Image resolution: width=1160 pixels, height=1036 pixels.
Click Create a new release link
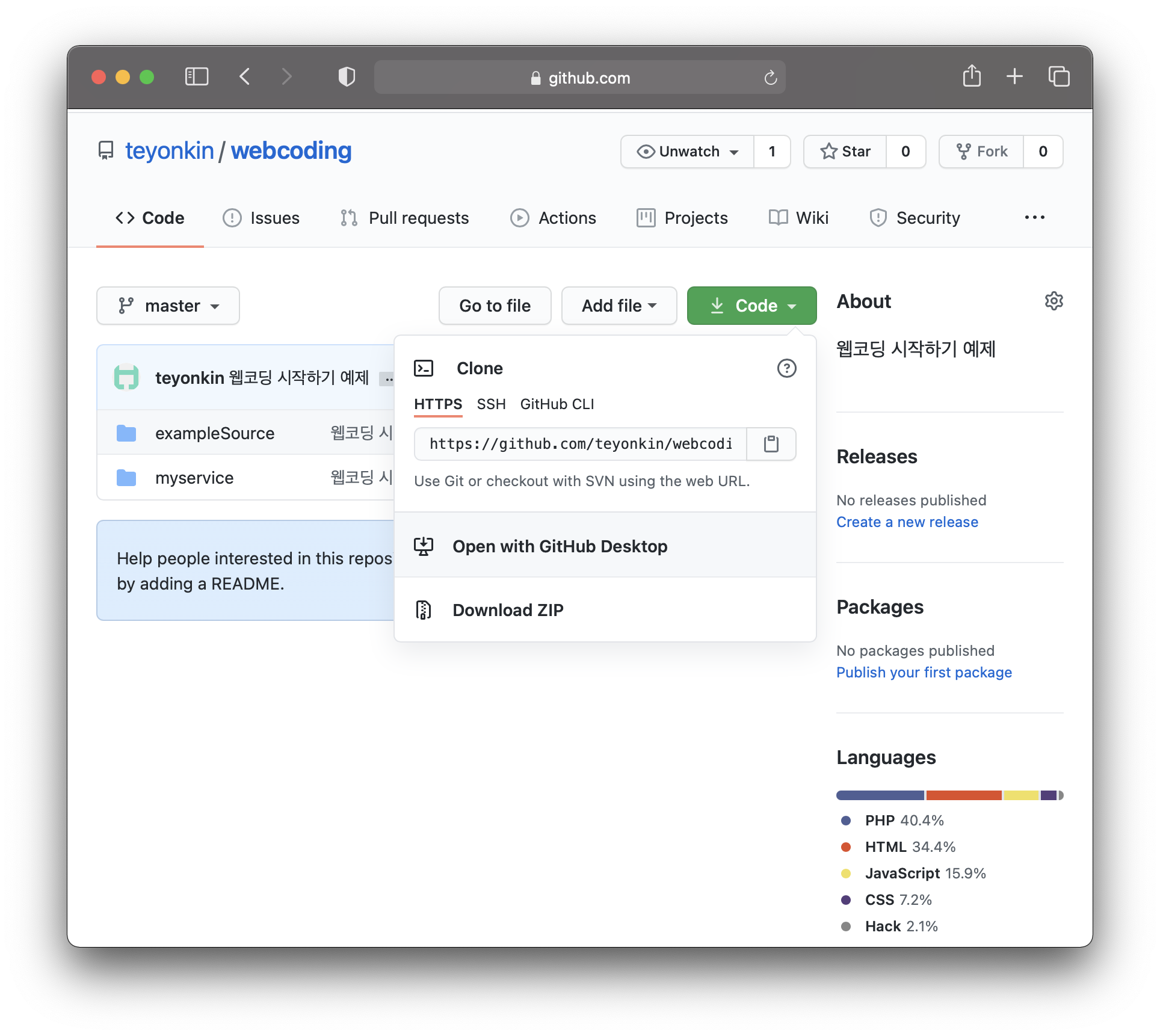[x=907, y=522]
